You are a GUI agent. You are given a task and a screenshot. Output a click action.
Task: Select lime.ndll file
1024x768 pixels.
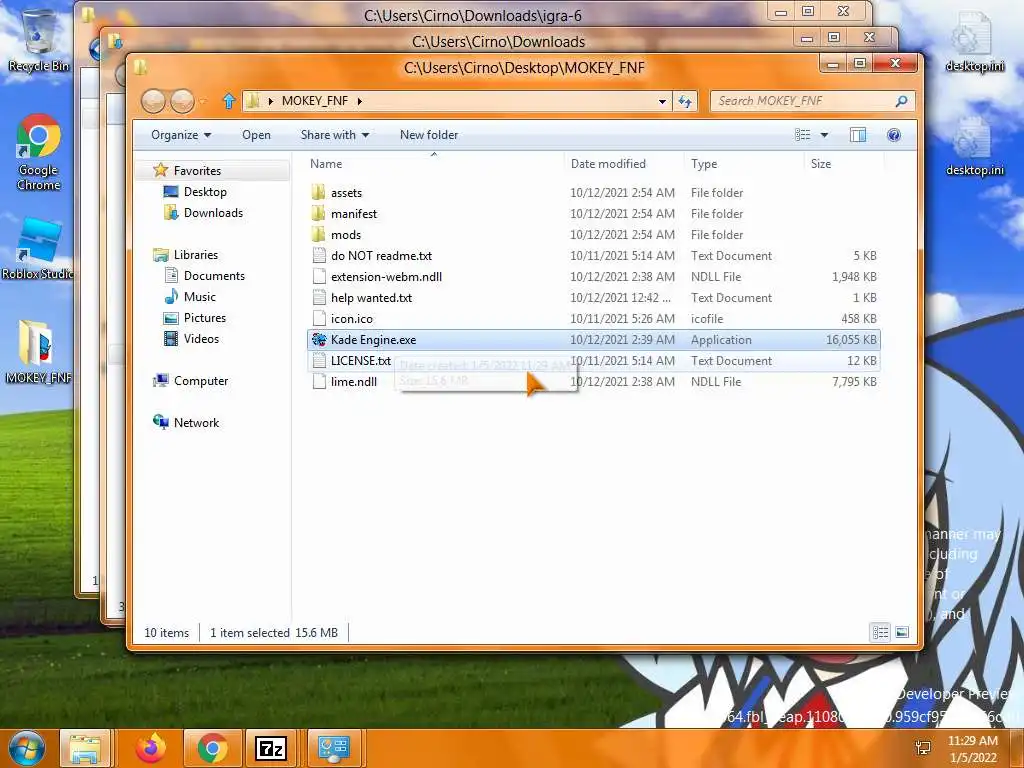click(x=353, y=381)
